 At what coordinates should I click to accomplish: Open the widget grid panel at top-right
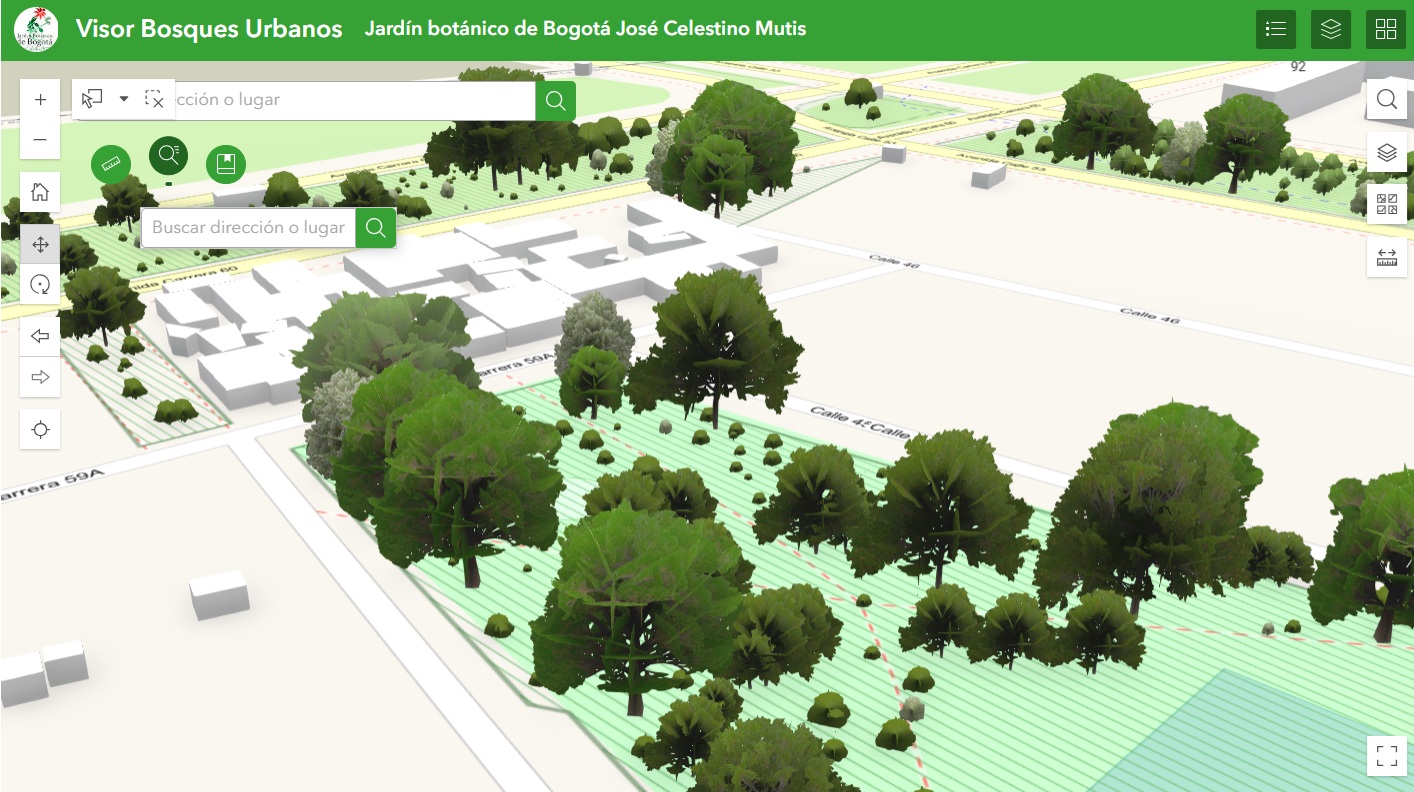[x=1386, y=29]
